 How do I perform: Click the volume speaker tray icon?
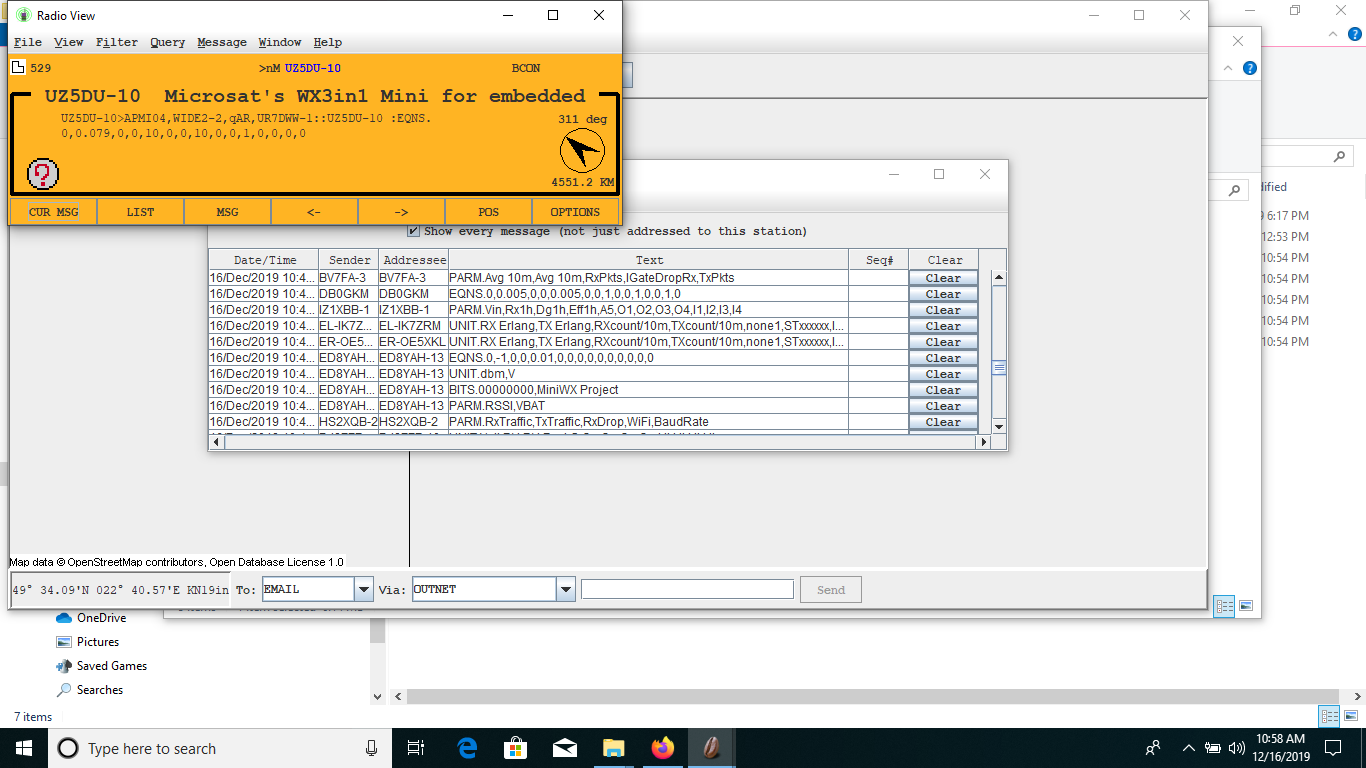[1237, 748]
